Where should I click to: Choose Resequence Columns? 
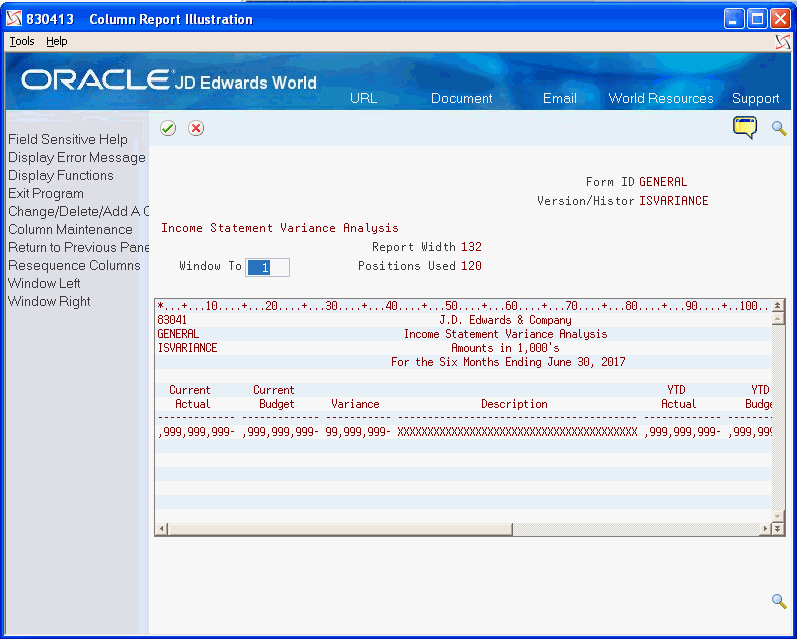tap(74, 265)
